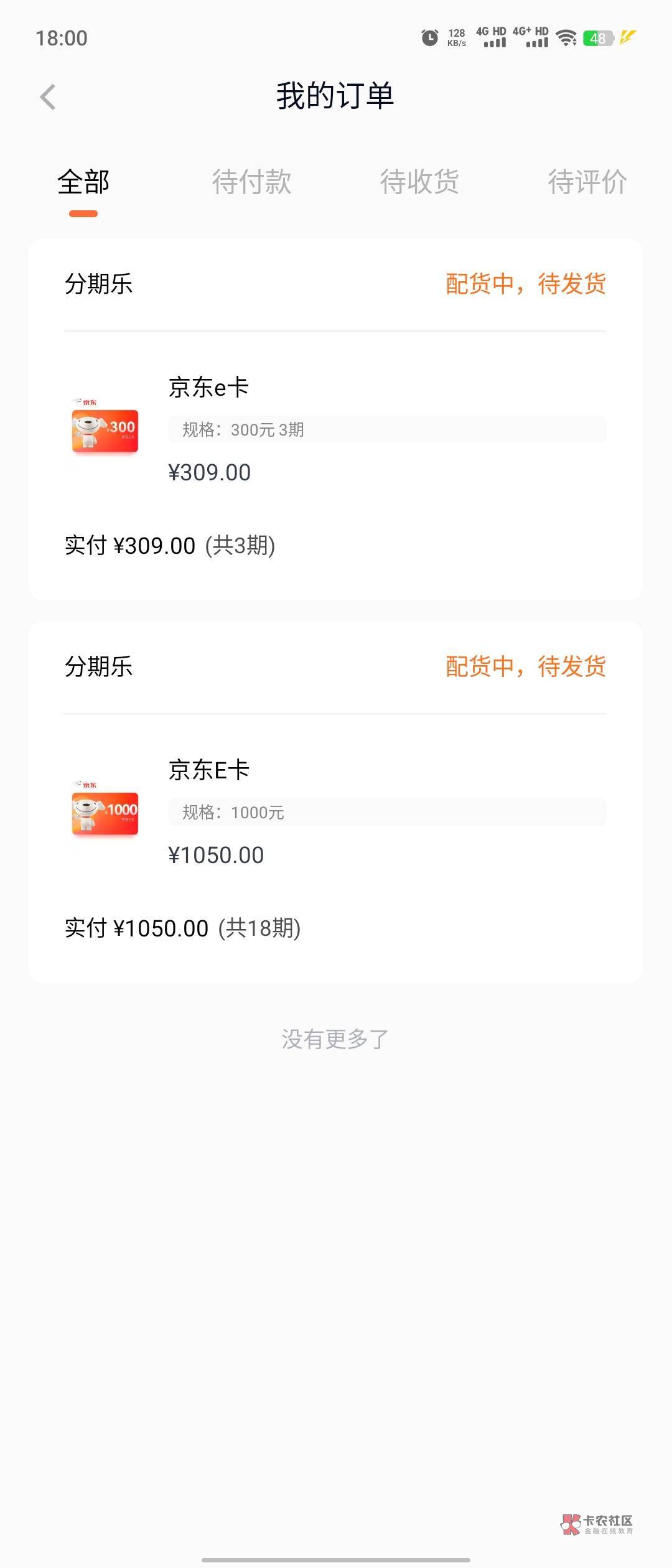
Task: Tap the 规格：1000元 spec tag
Action: pyautogui.click(x=233, y=813)
